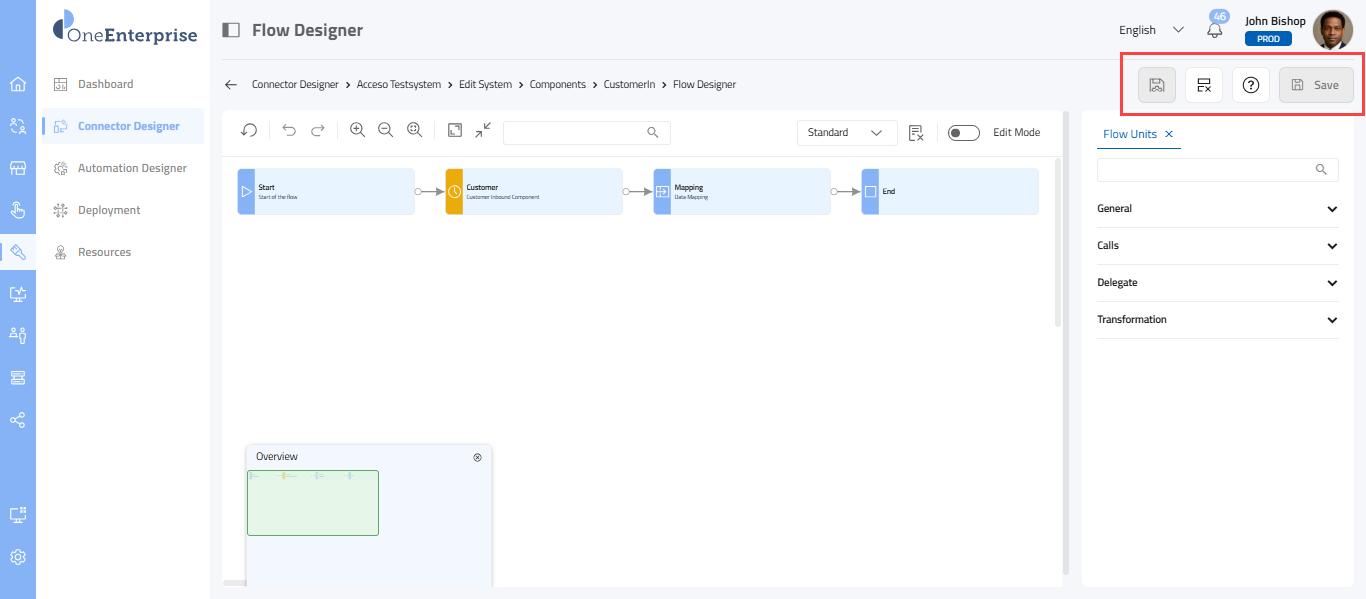Click the Save button
1366x599 pixels.
[x=1315, y=85]
